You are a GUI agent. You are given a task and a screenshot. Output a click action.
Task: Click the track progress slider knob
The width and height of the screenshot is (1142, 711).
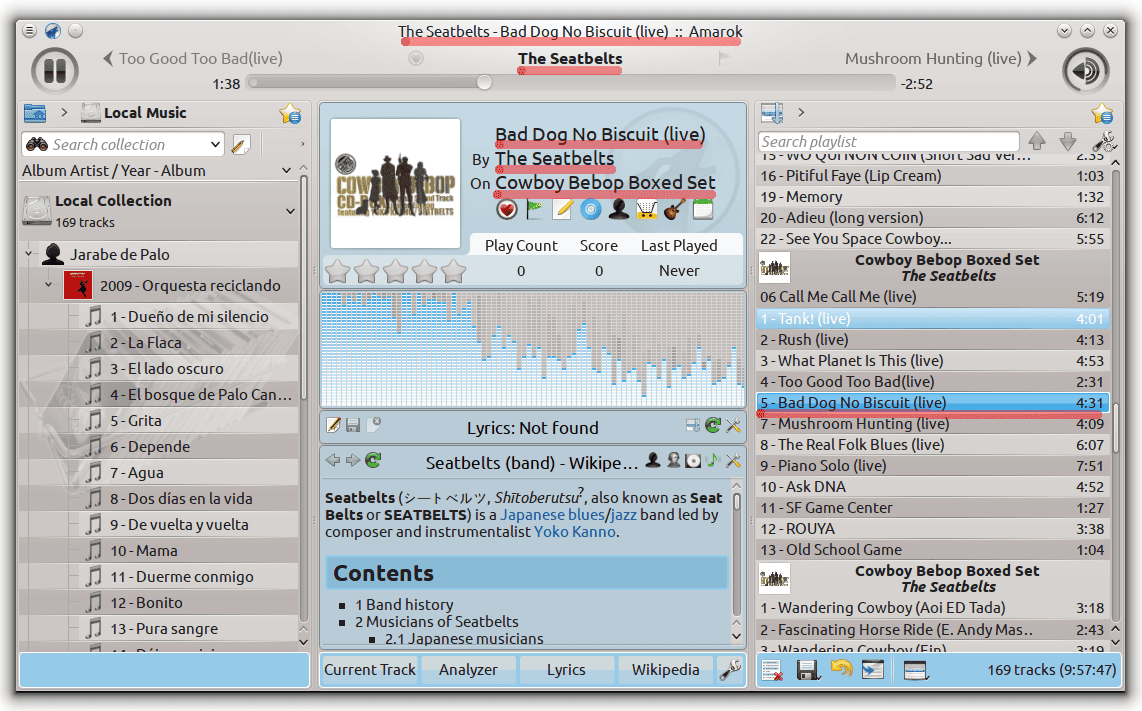coord(484,82)
